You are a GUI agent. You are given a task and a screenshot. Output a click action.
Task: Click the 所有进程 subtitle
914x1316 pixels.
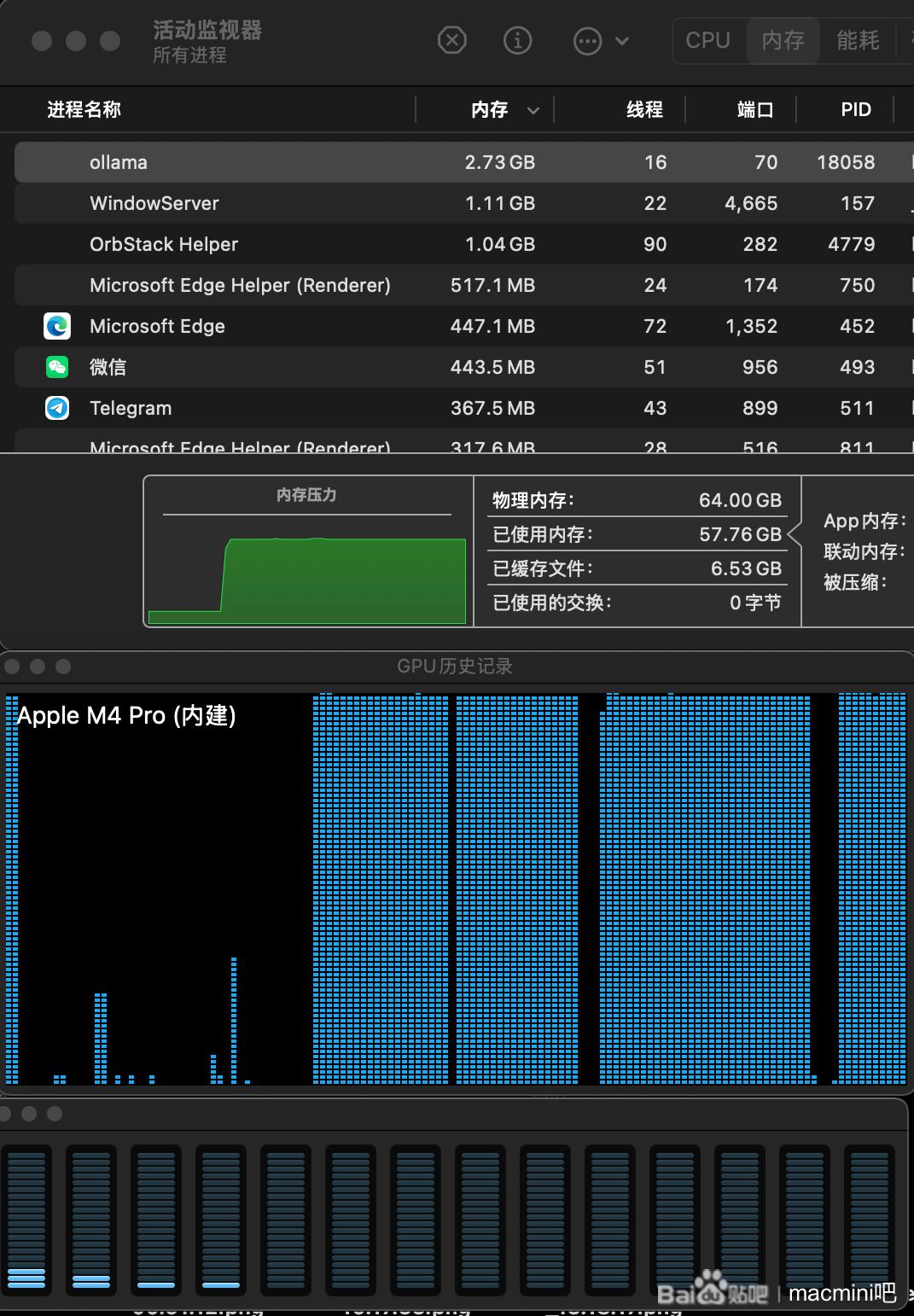point(189,55)
